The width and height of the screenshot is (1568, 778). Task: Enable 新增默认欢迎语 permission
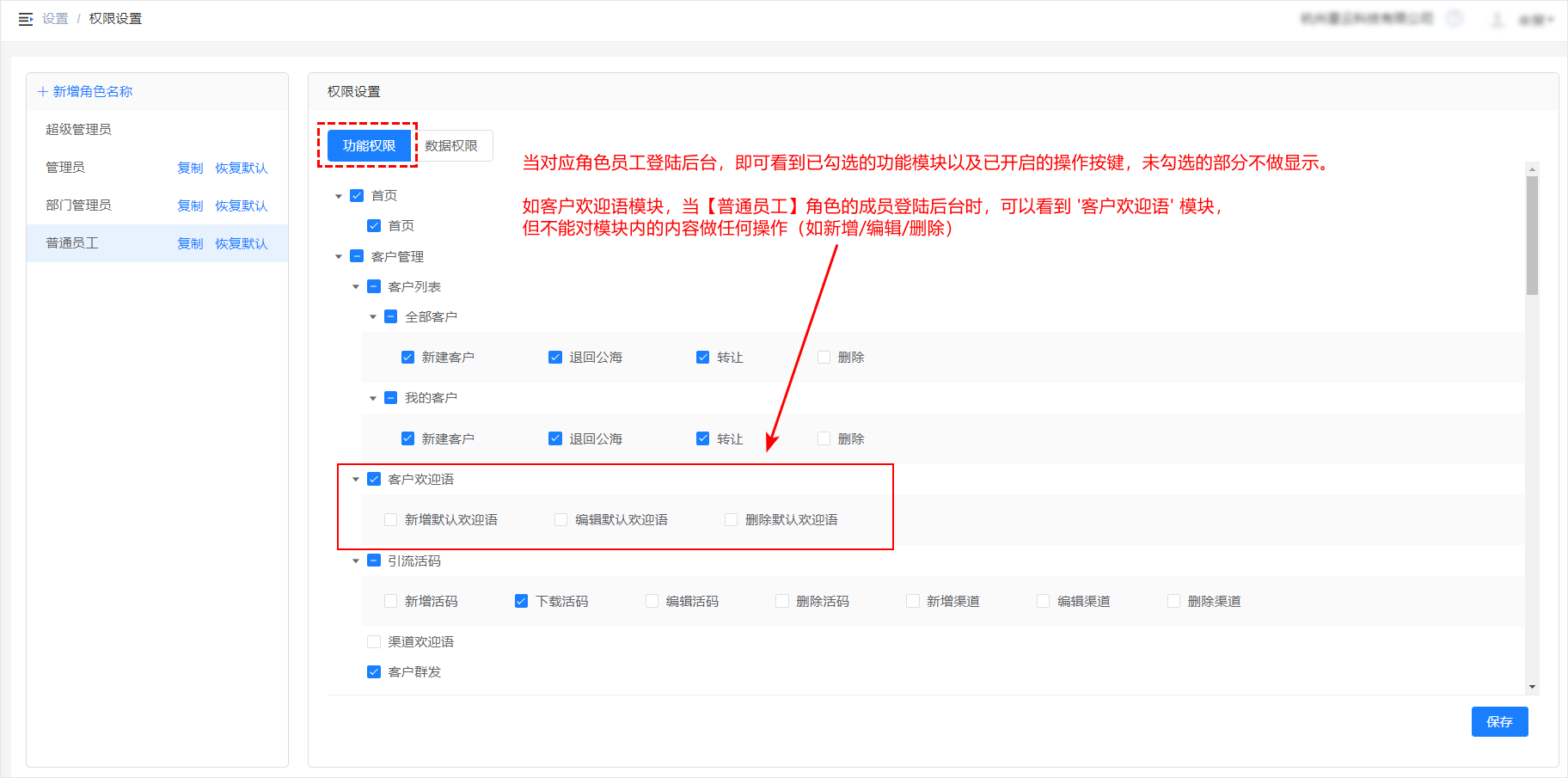pos(391,520)
